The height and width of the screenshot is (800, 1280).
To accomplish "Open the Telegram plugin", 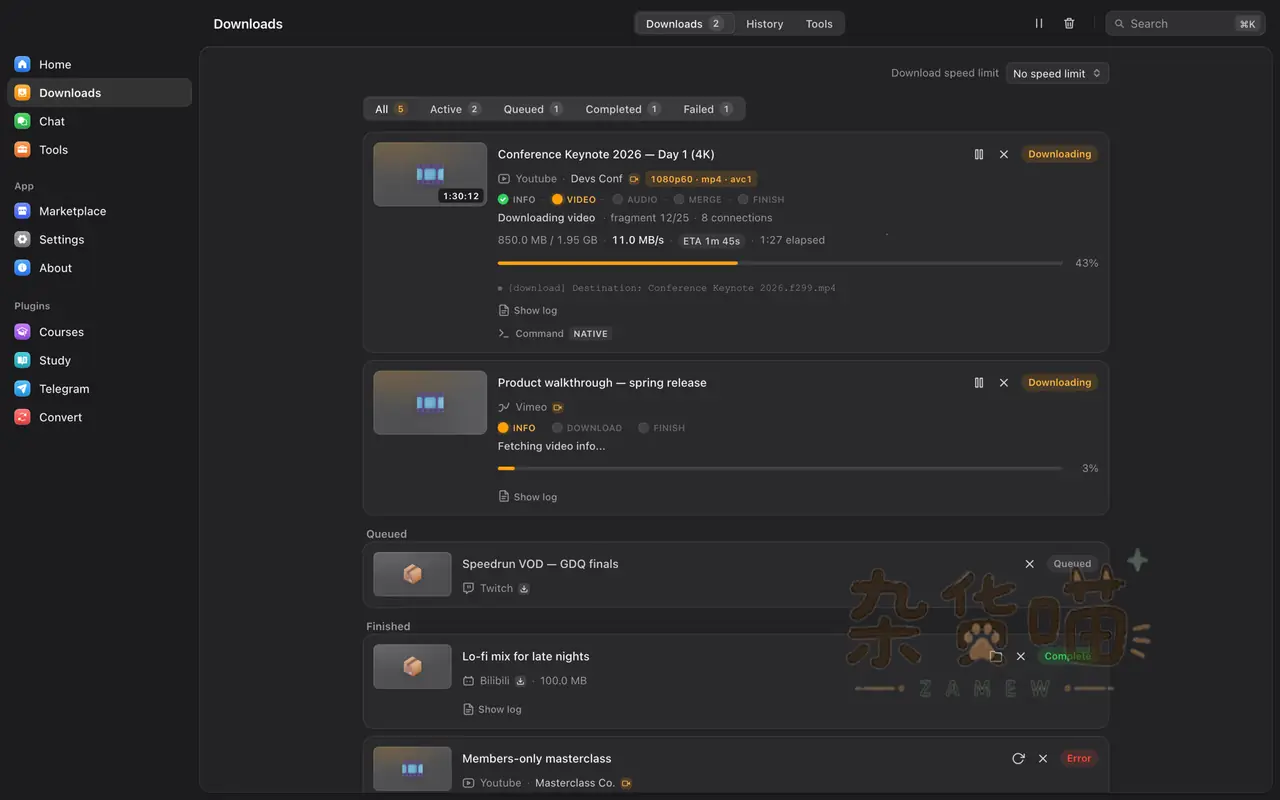I will tap(99, 389).
